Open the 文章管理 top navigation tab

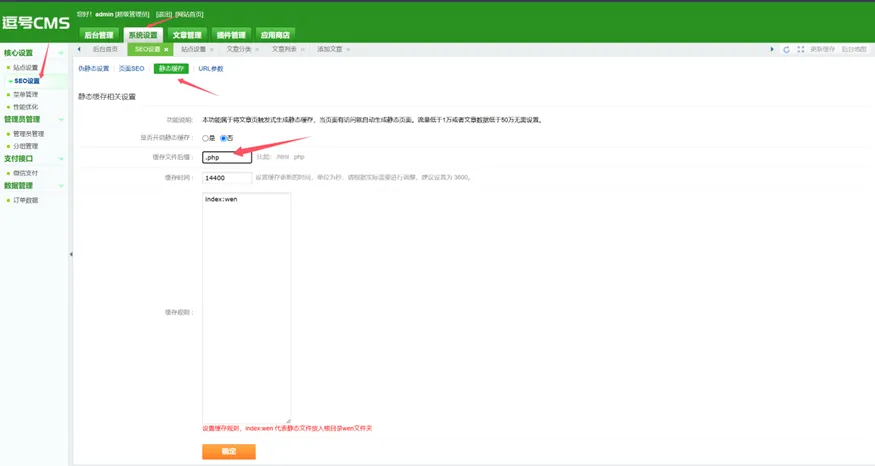(x=187, y=35)
